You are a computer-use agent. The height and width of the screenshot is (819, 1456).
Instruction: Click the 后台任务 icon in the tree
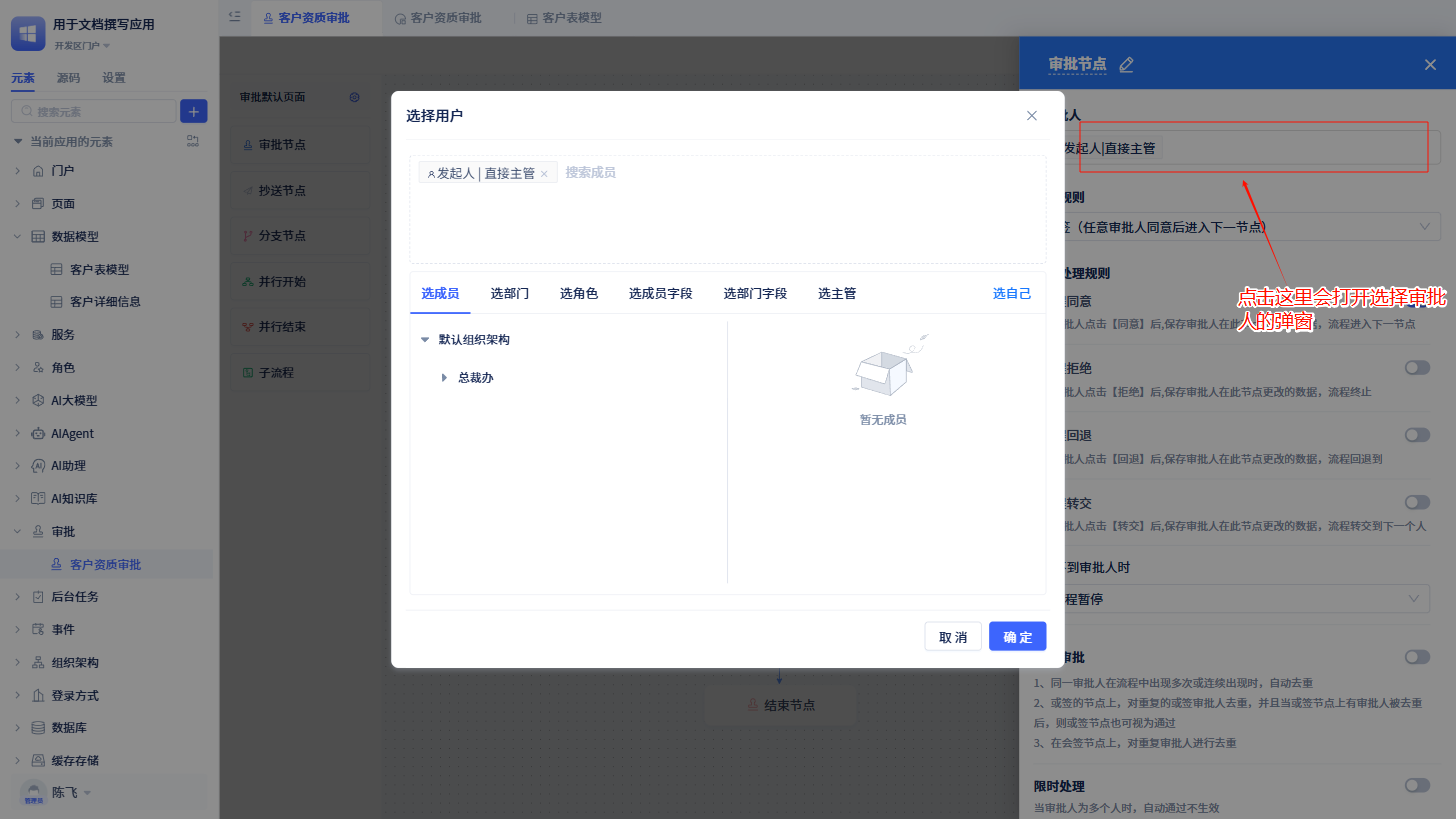[x=38, y=596]
